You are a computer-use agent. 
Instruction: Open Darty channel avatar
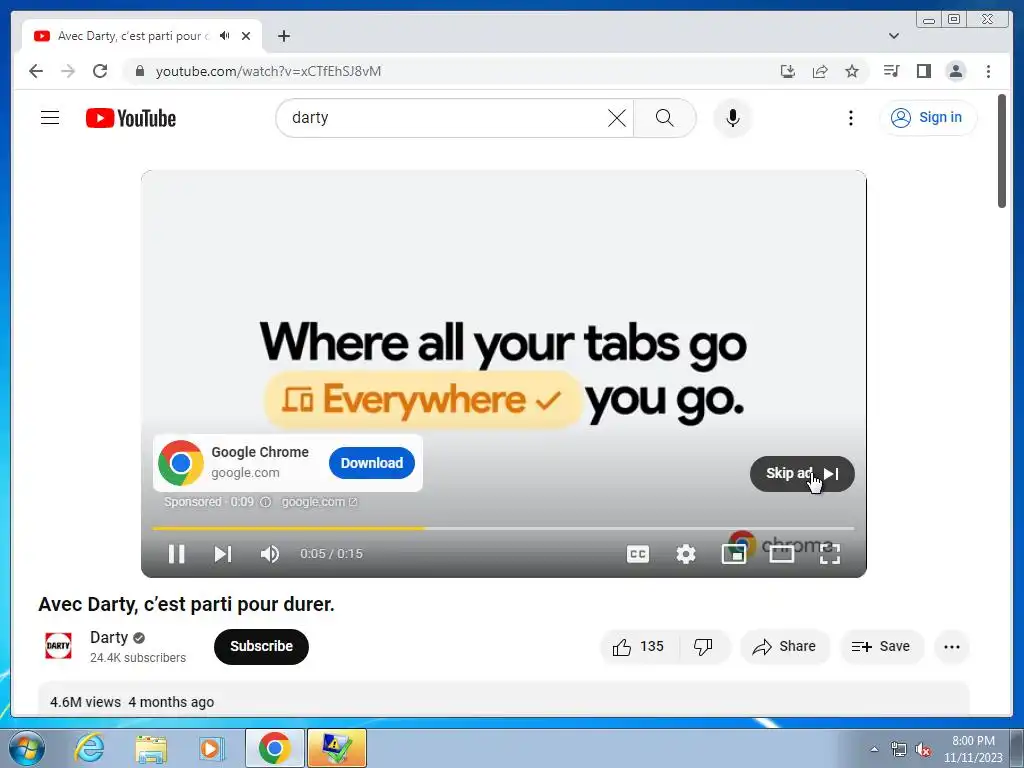58,646
